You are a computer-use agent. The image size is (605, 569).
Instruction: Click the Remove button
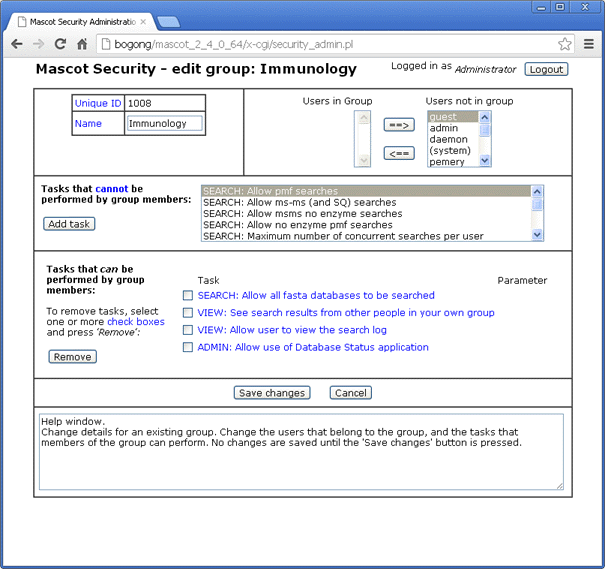[x=73, y=357]
